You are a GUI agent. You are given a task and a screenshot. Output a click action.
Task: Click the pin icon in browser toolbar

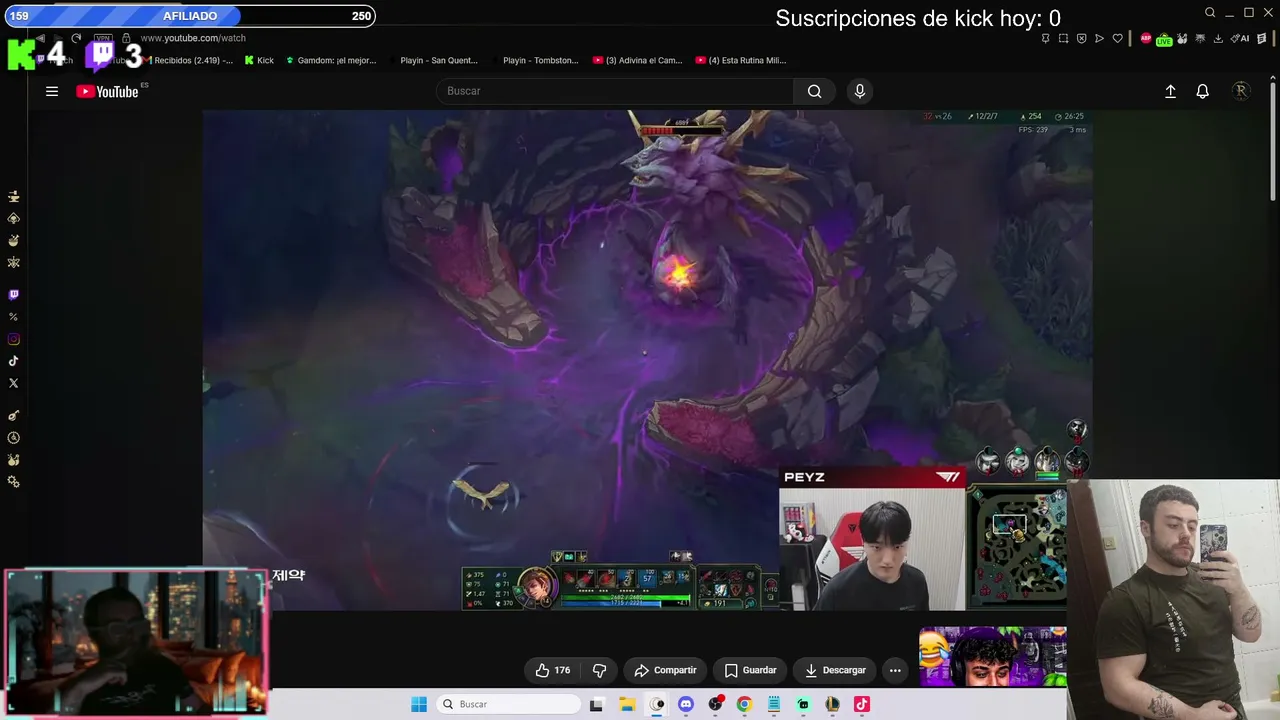1046,38
